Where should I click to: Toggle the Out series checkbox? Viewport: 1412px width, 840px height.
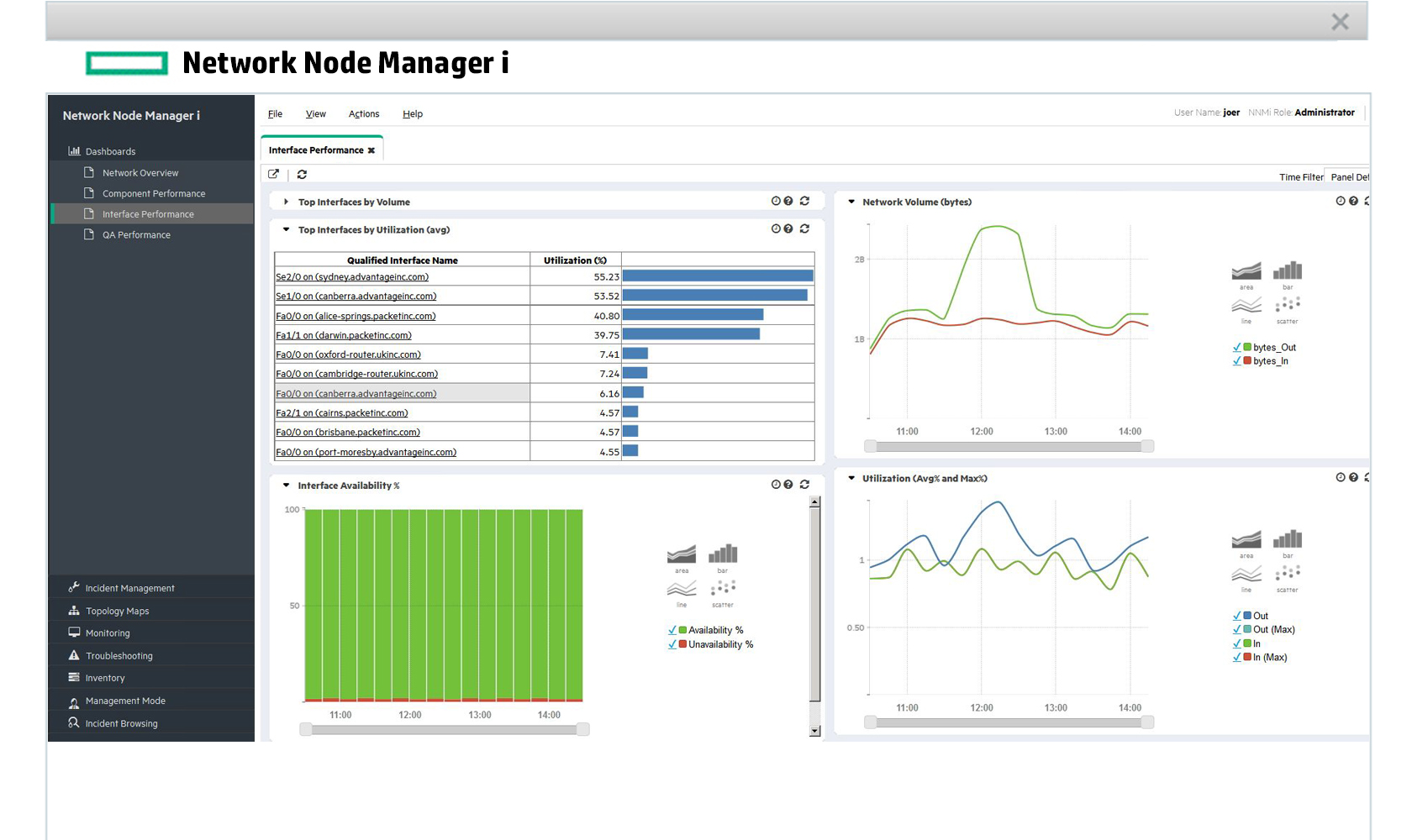click(1237, 616)
